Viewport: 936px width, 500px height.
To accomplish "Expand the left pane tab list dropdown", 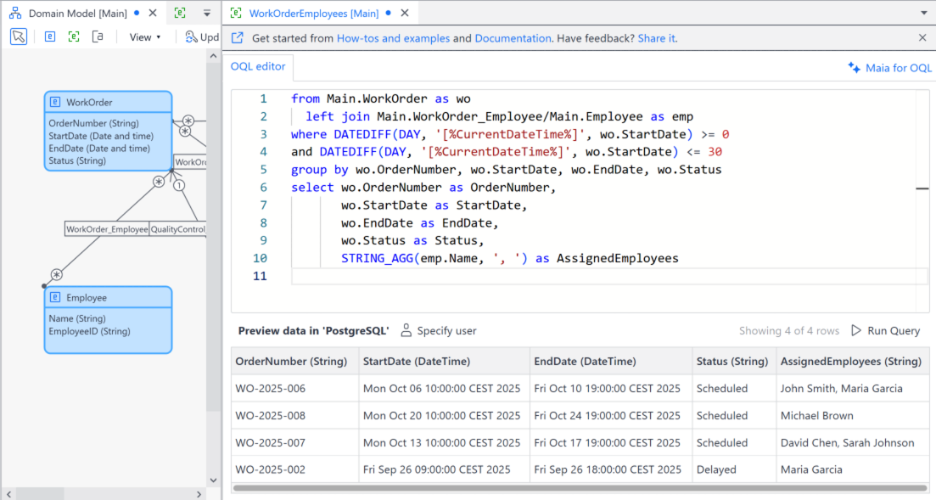I will [206, 13].
